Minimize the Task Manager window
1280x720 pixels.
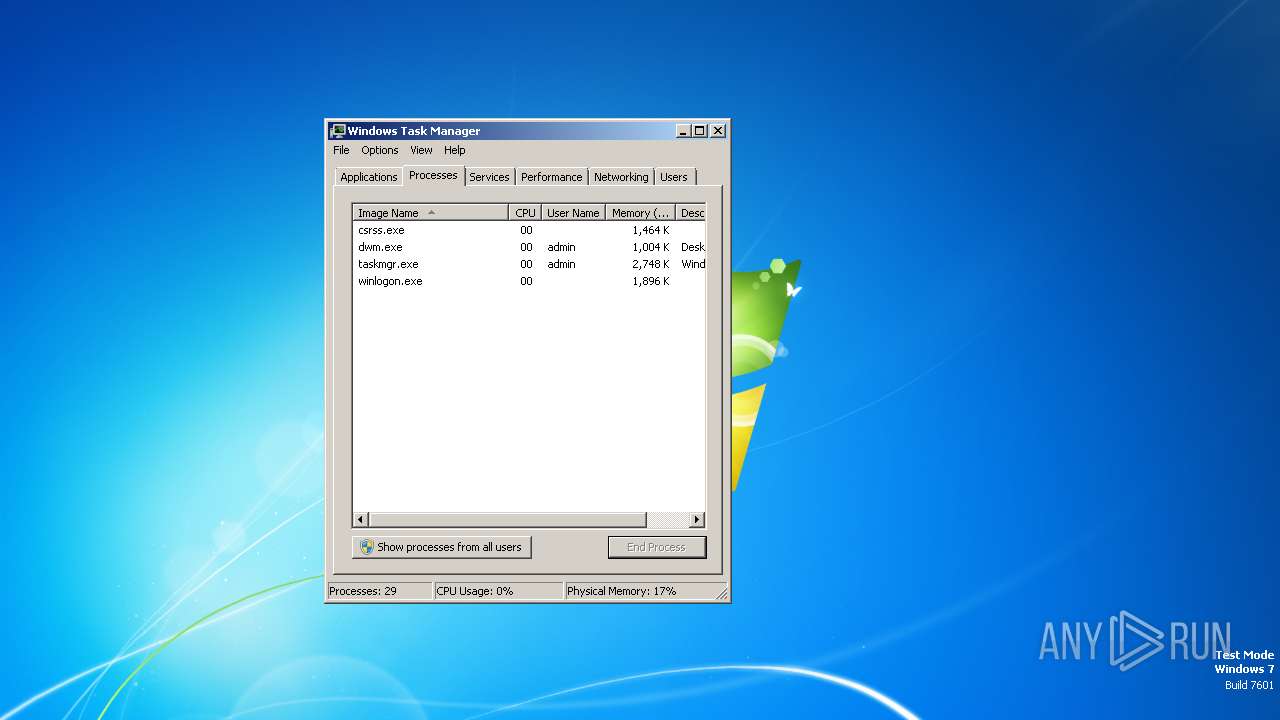[x=683, y=131]
